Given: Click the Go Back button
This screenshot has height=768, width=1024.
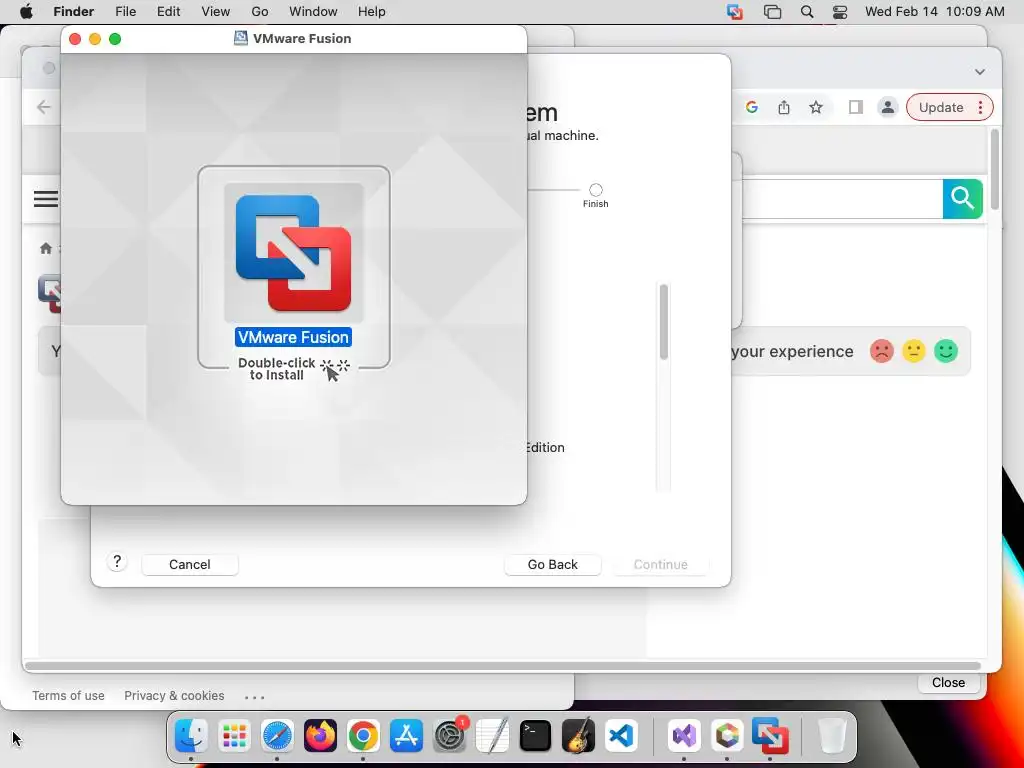Looking at the screenshot, I should (x=552, y=564).
